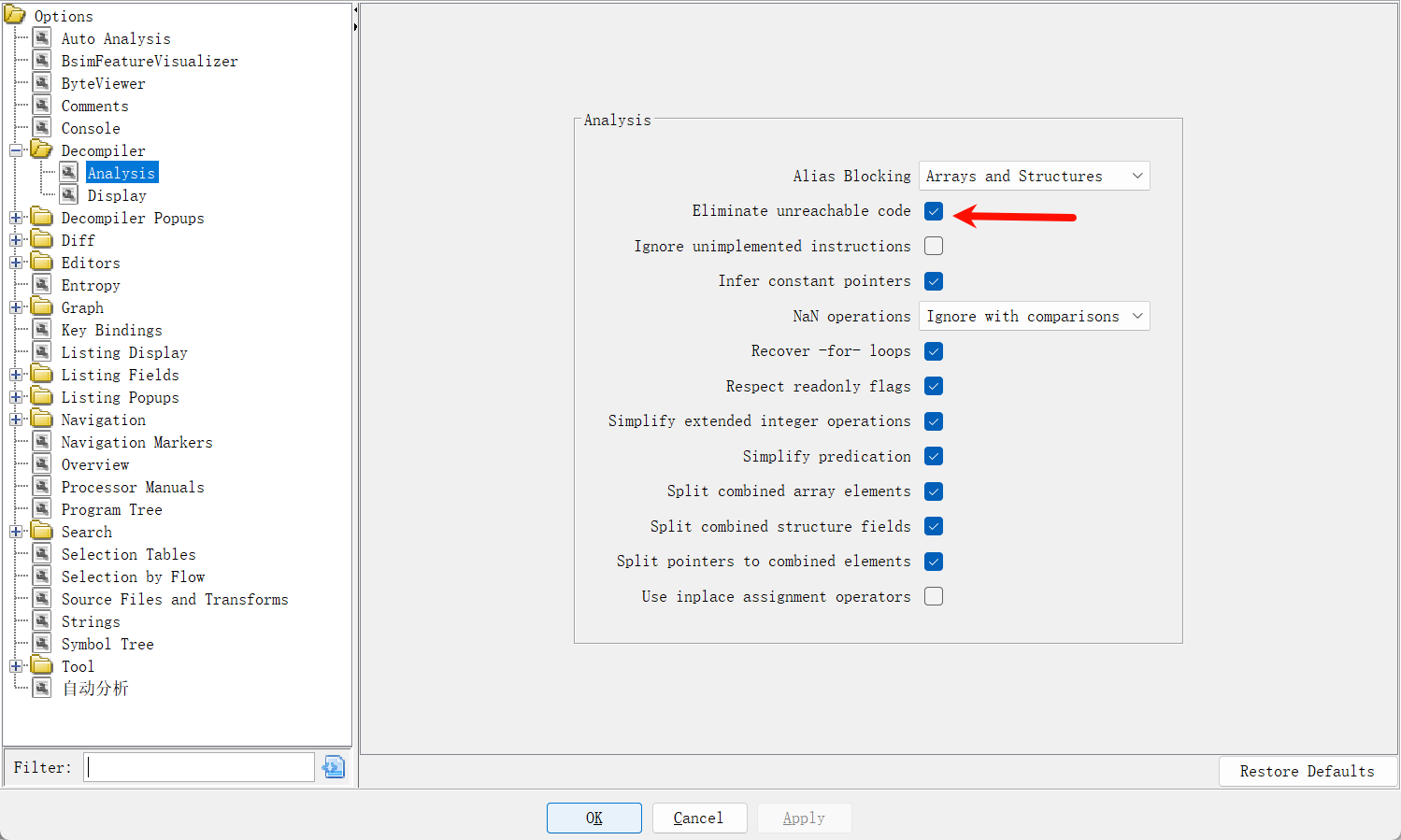Viewport: 1401px width, 840px height.
Task: Click the Graph folder icon
Action: point(42,306)
